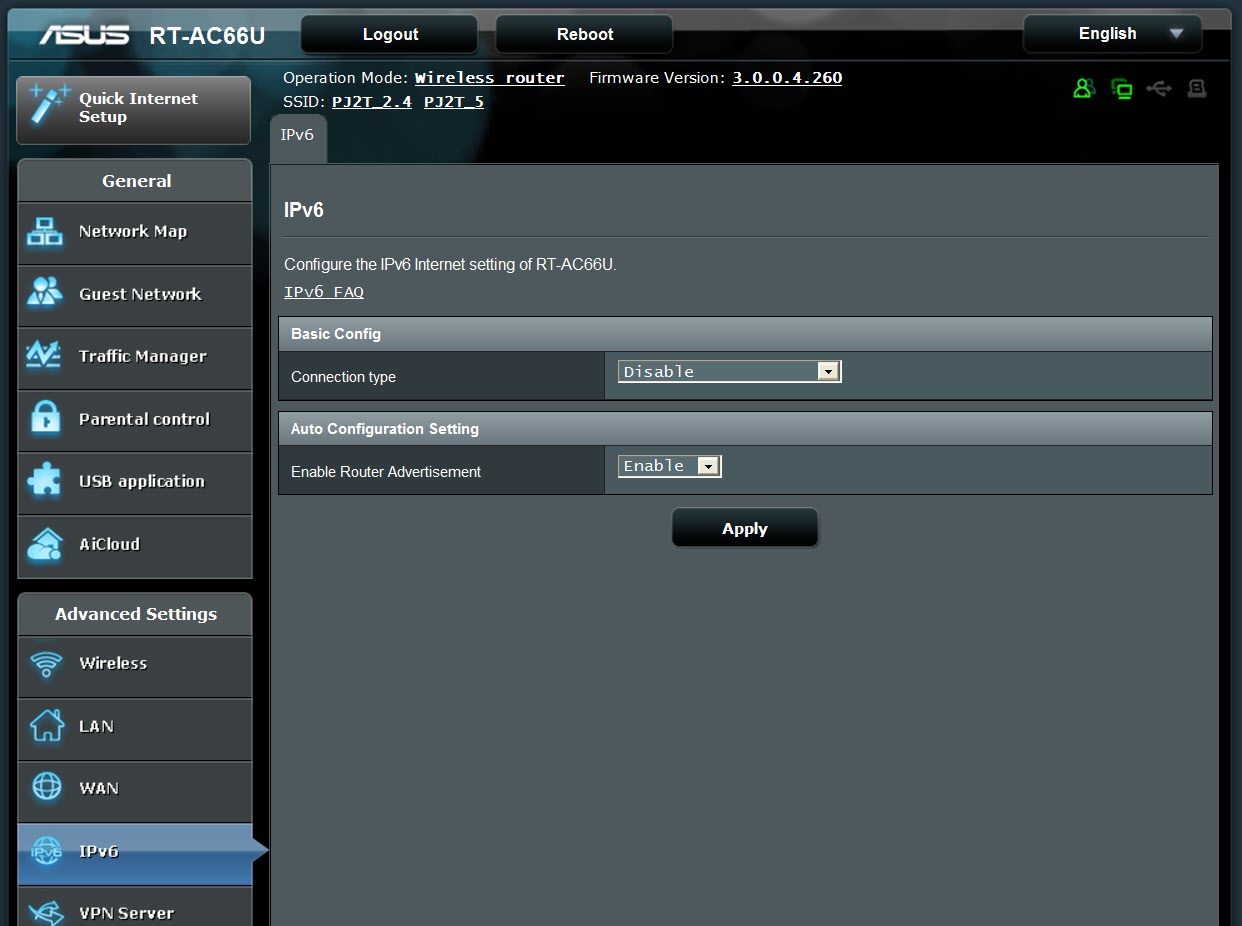Image resolution: width=1242 pixels, height=926 pixels.
Task: Click the Enable Router Advertisement label
Action: (386, 472)
